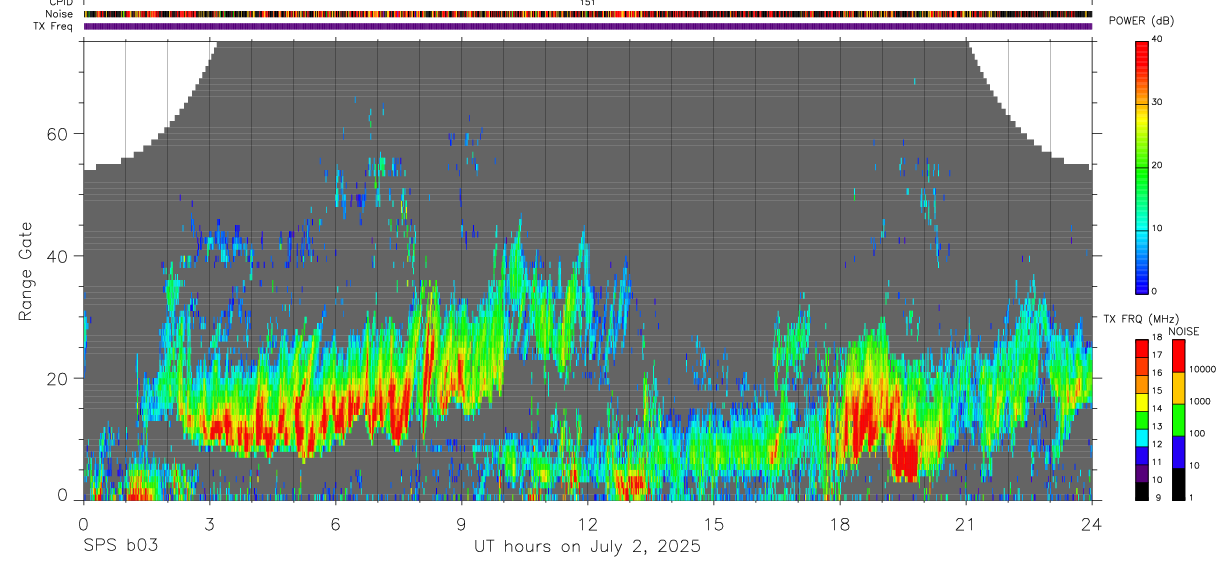This screenshot has height=567, width=1228.
Task: Click the 40 dB mark on power scale
Action: coord(1159,39)
